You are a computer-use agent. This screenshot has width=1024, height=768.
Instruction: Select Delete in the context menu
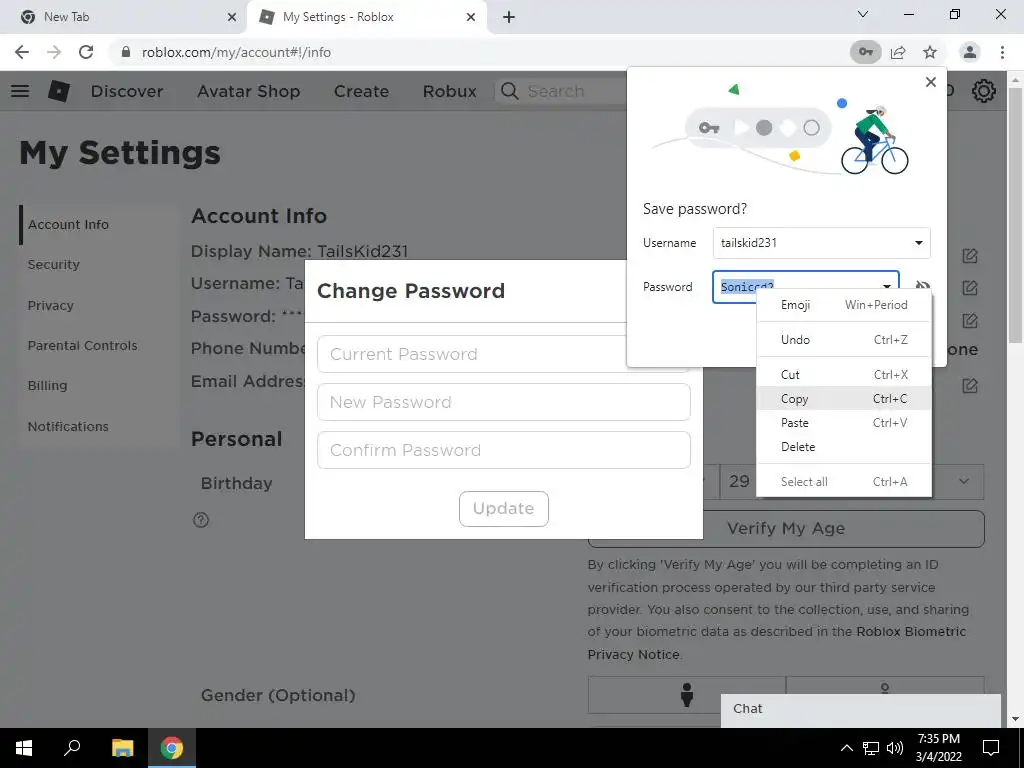pos(844,447)
